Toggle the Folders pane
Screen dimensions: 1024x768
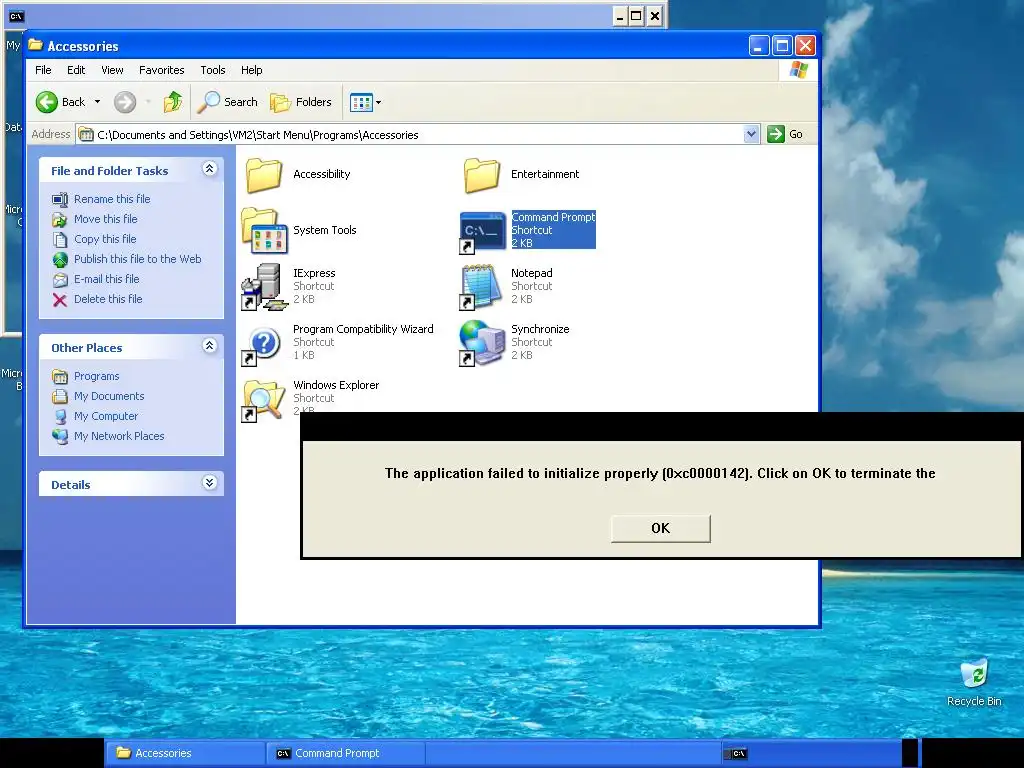pyautogui.click(x=301, y=102)
